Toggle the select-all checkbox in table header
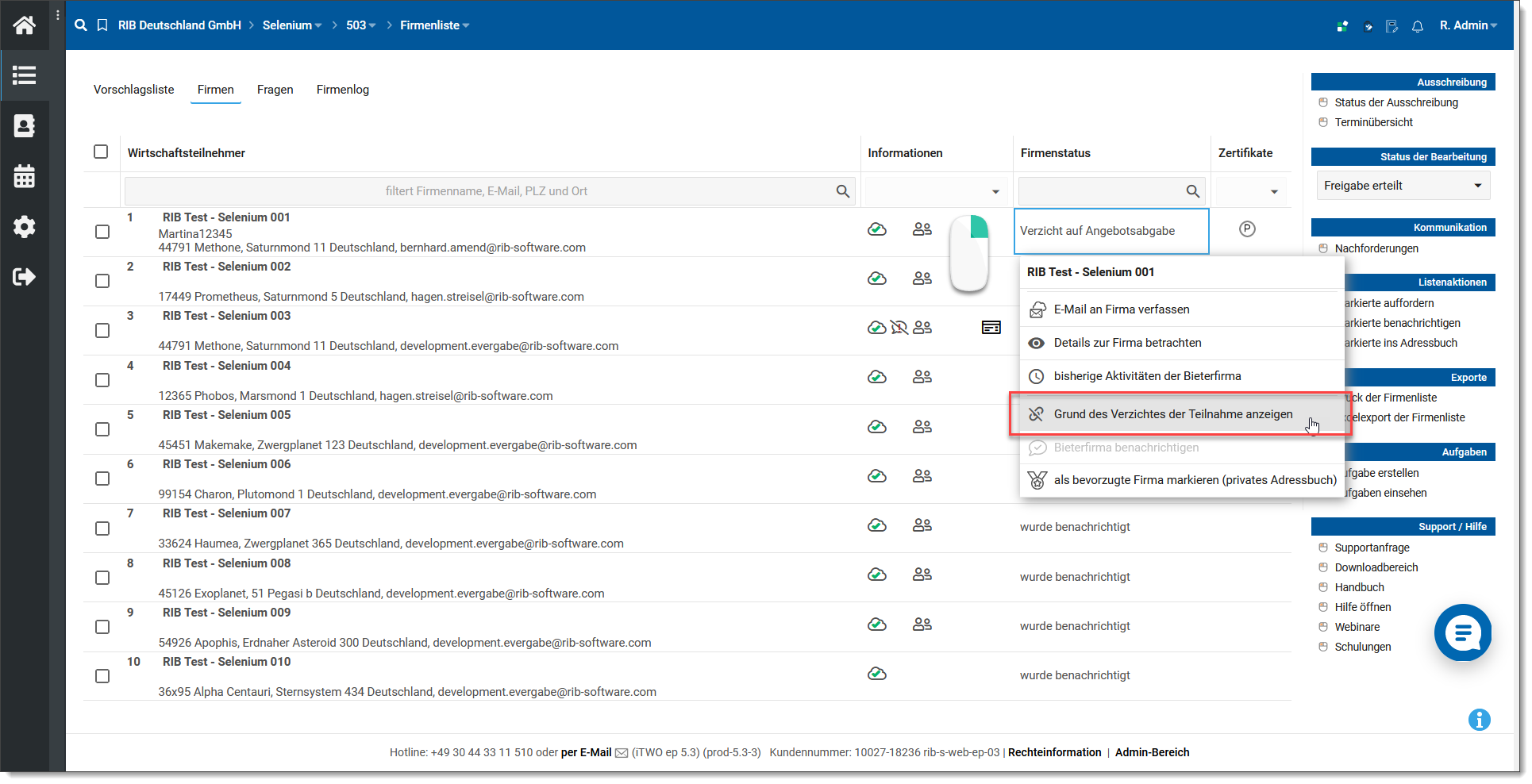 coord(101,152)
